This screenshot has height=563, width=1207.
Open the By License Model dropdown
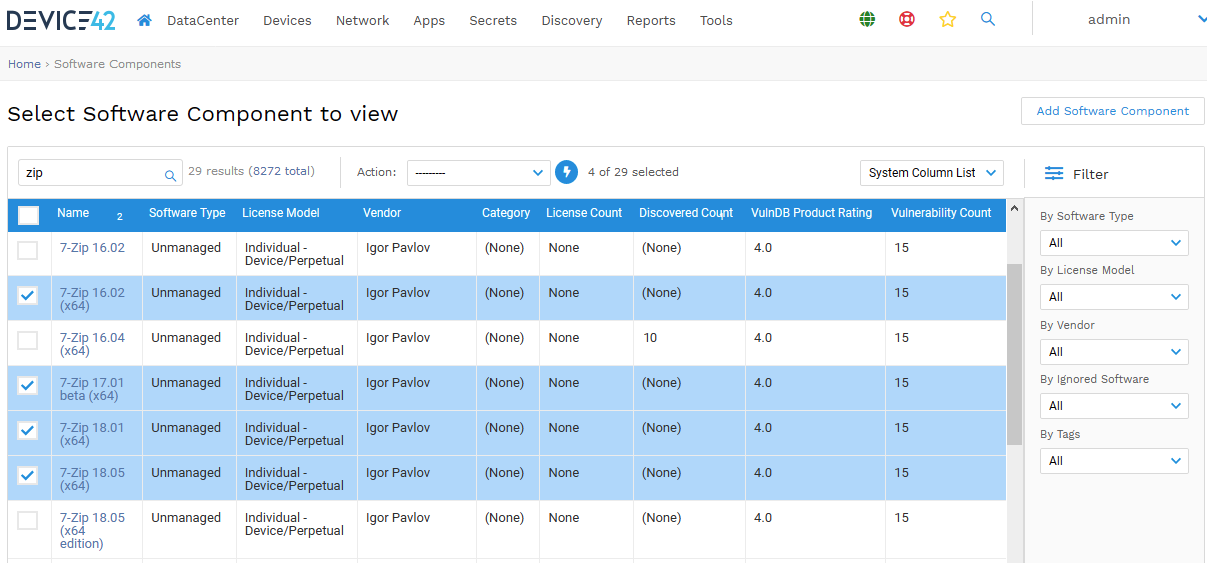click(x=1114, y=297)
